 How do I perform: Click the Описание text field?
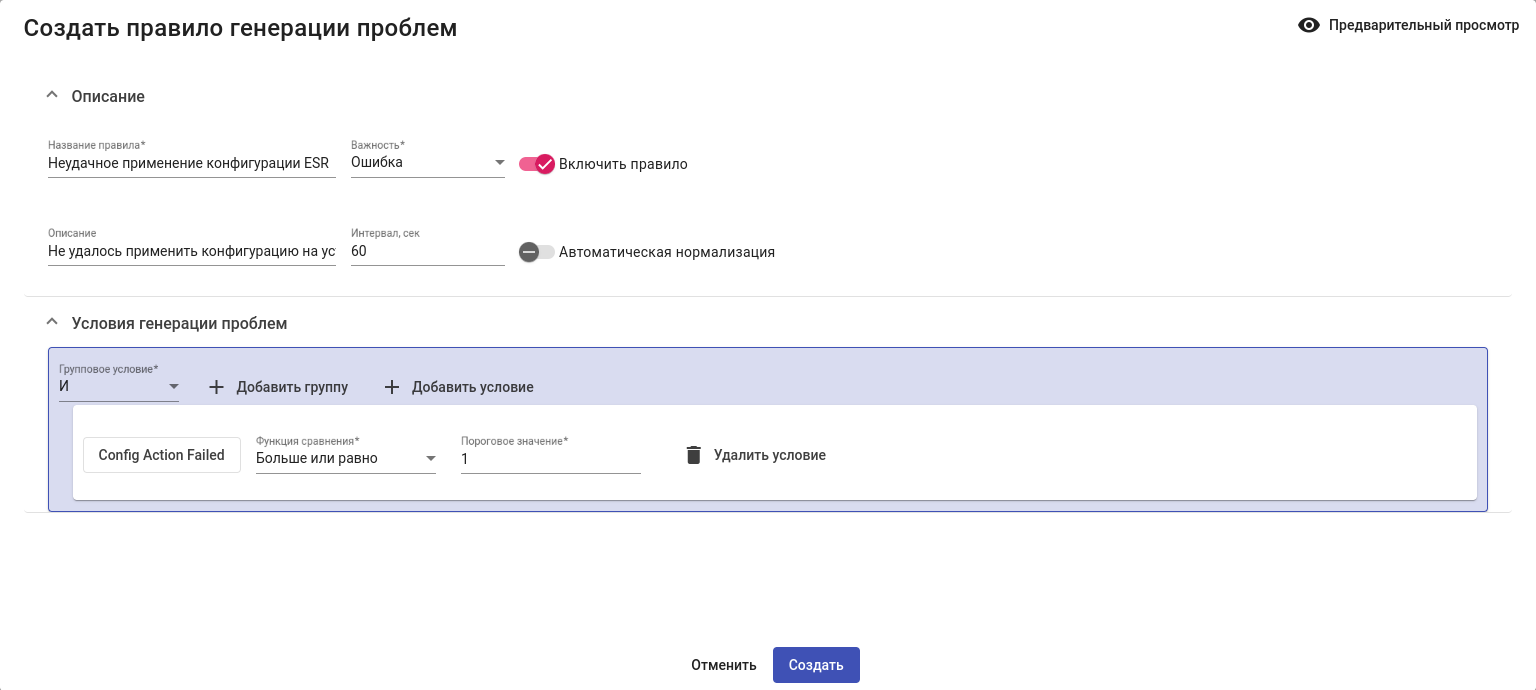point(190,251)
